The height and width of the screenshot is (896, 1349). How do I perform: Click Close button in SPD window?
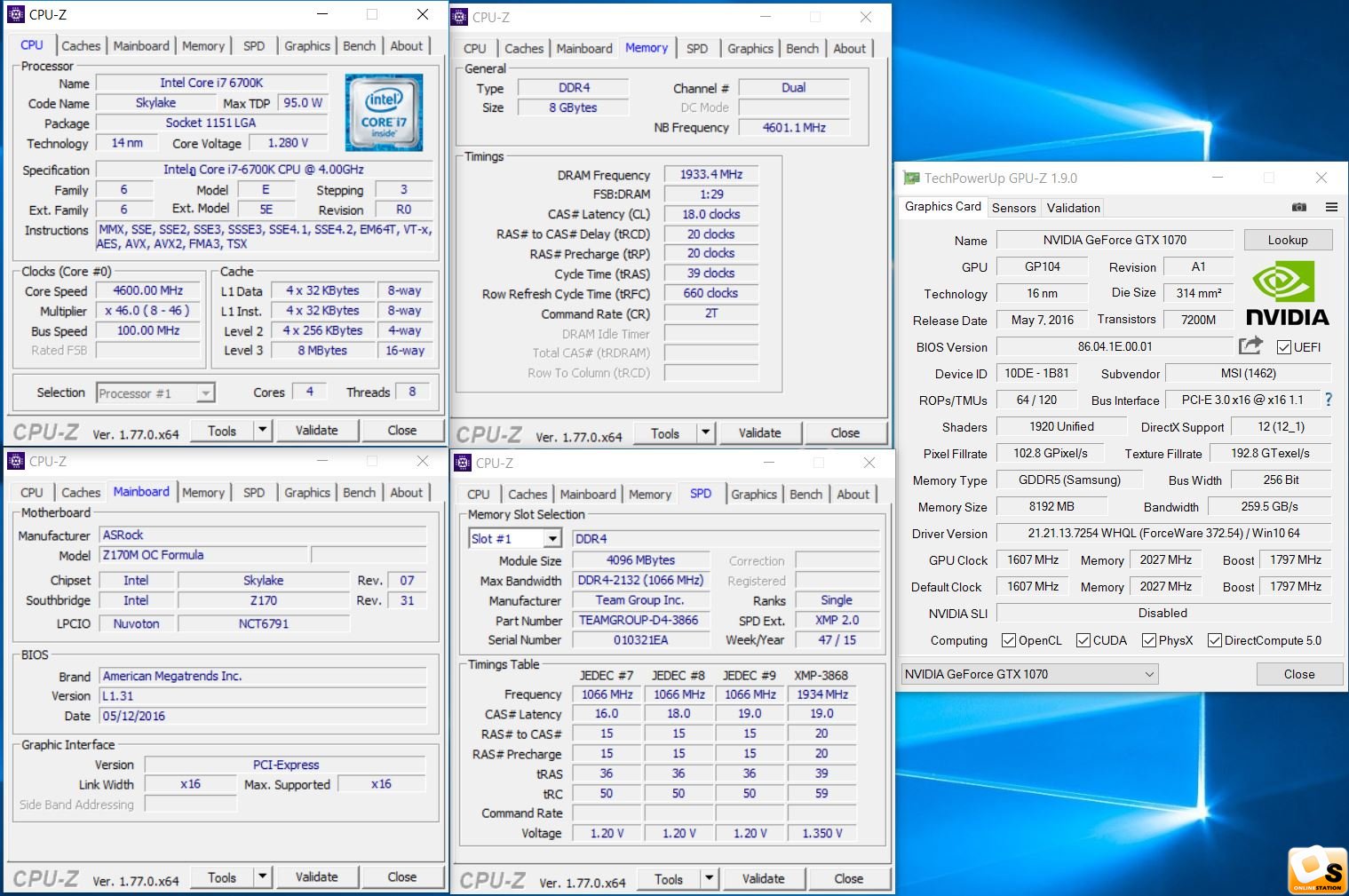(x=849, y=879)
